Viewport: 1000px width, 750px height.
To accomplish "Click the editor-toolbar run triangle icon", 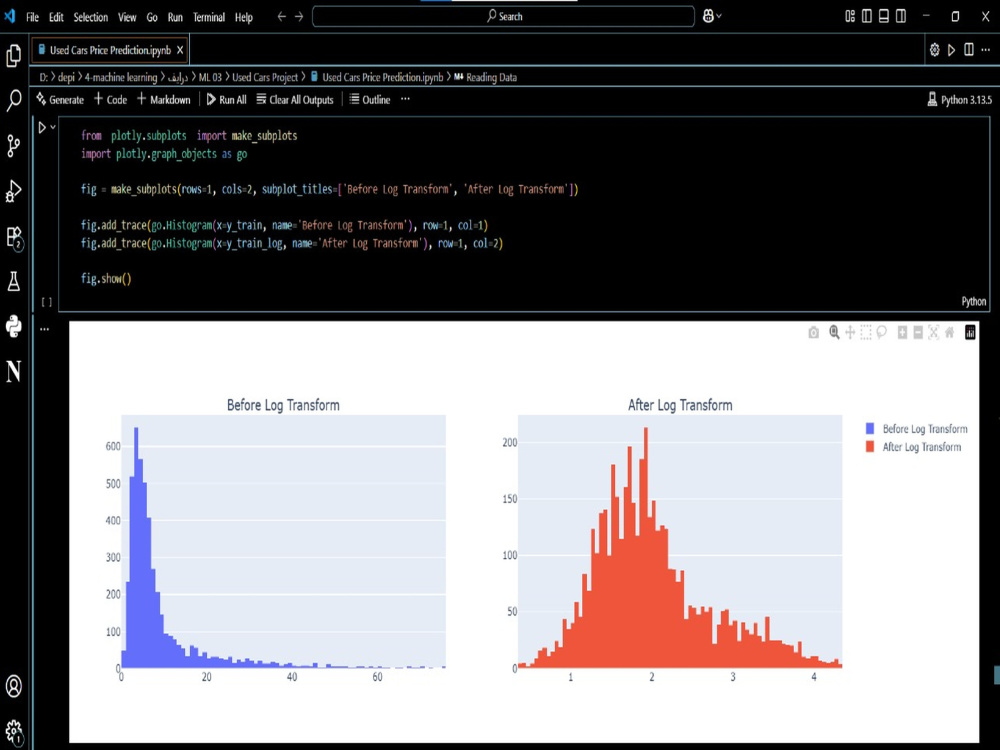I will [951, 50].
